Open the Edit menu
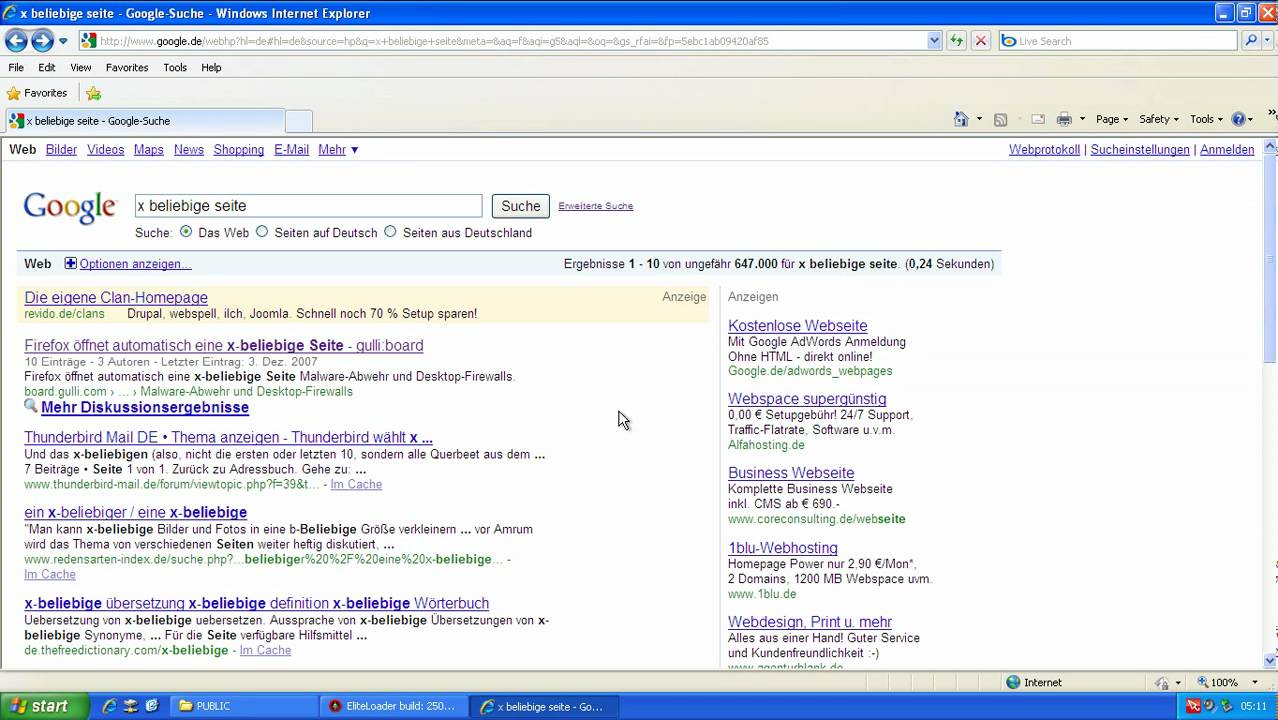Screen dimensions: 1278x720 point(47,67)
